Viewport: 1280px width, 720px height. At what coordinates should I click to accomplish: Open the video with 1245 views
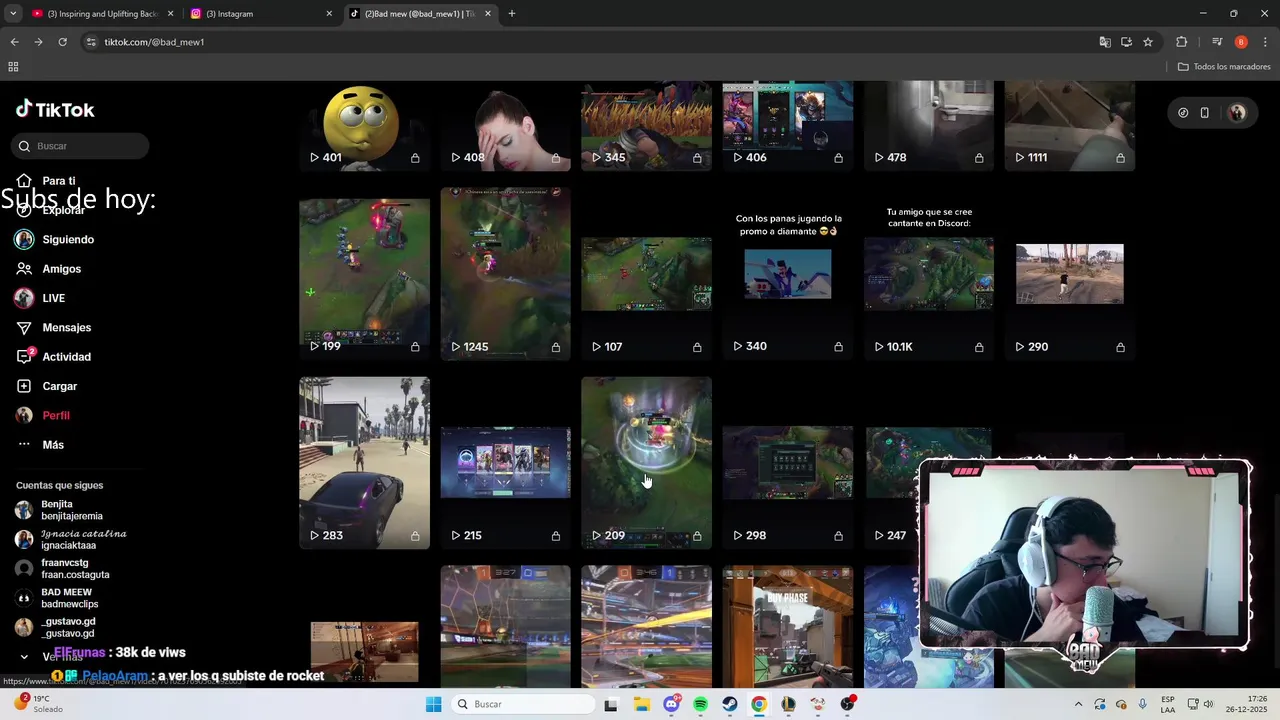[x=505, y=274]
